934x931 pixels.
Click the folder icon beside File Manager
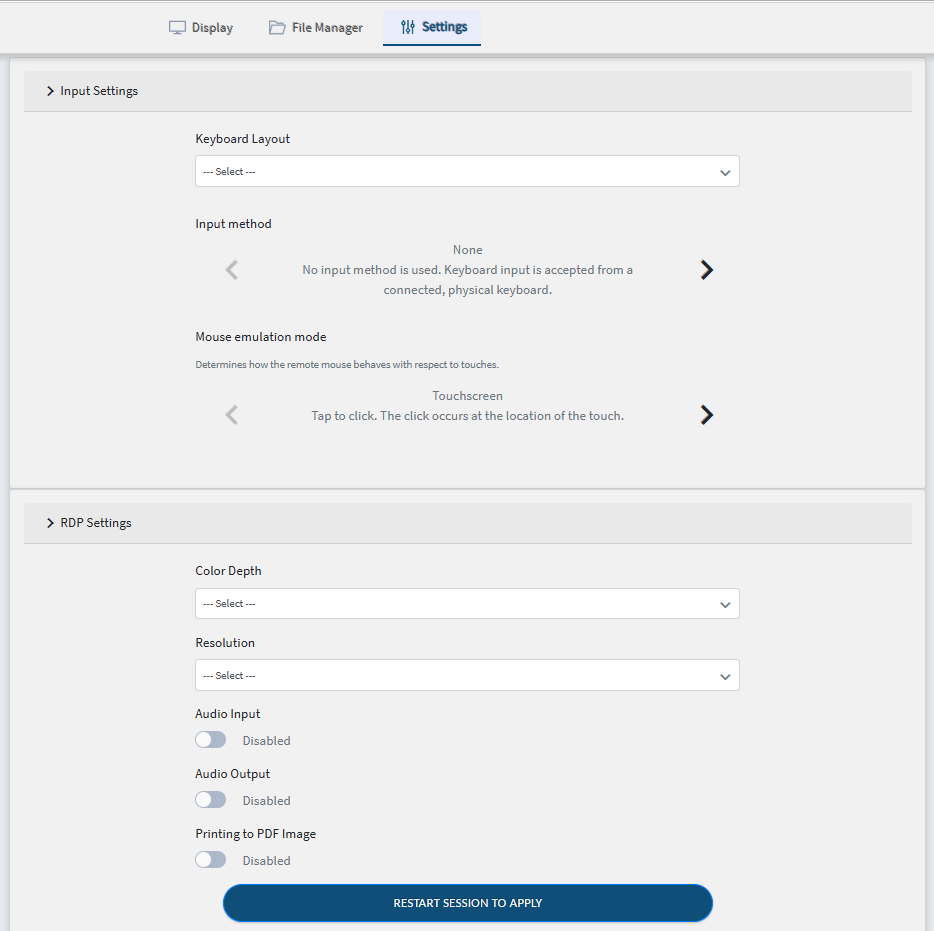tap(277, 28)
